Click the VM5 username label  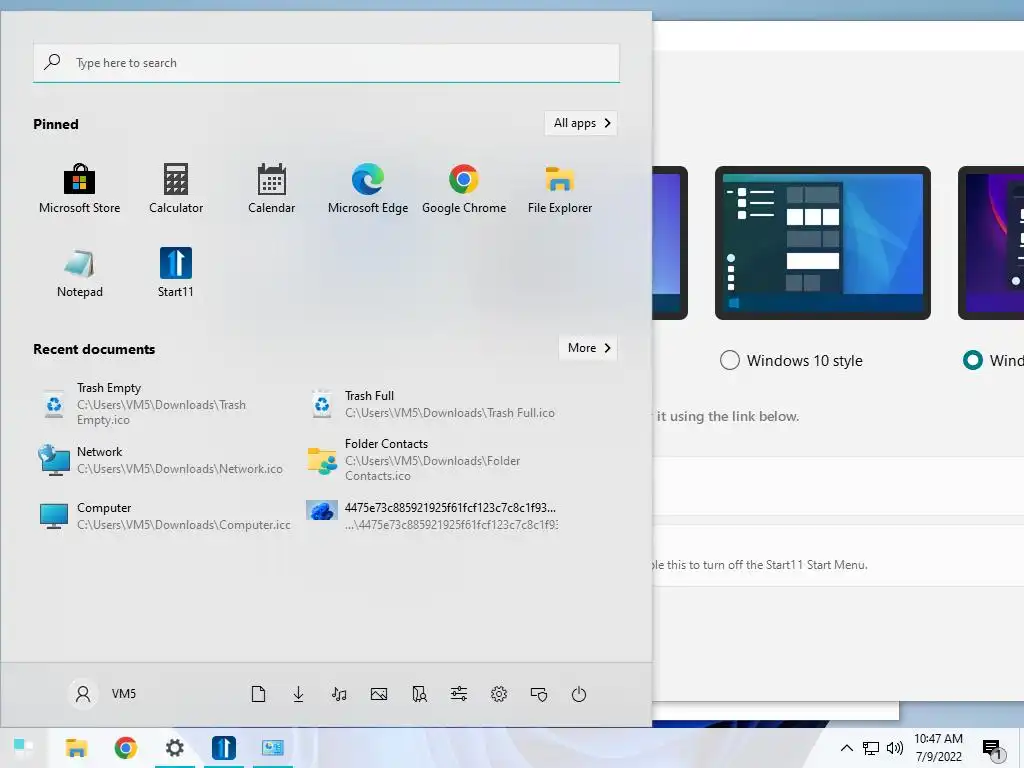pyautogui.click(x=124, y=694)
